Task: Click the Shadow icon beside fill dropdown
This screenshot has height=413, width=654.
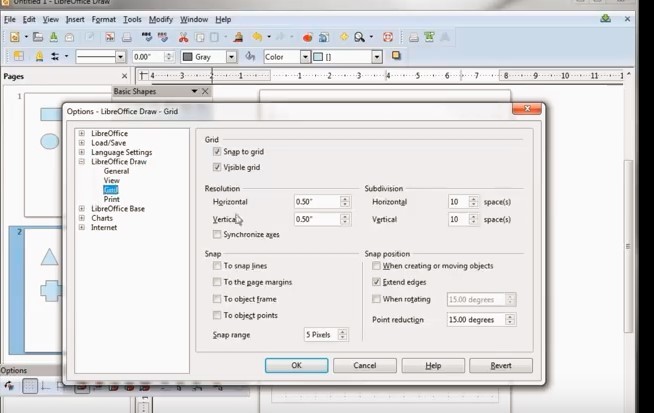Action: click(396, 57)
